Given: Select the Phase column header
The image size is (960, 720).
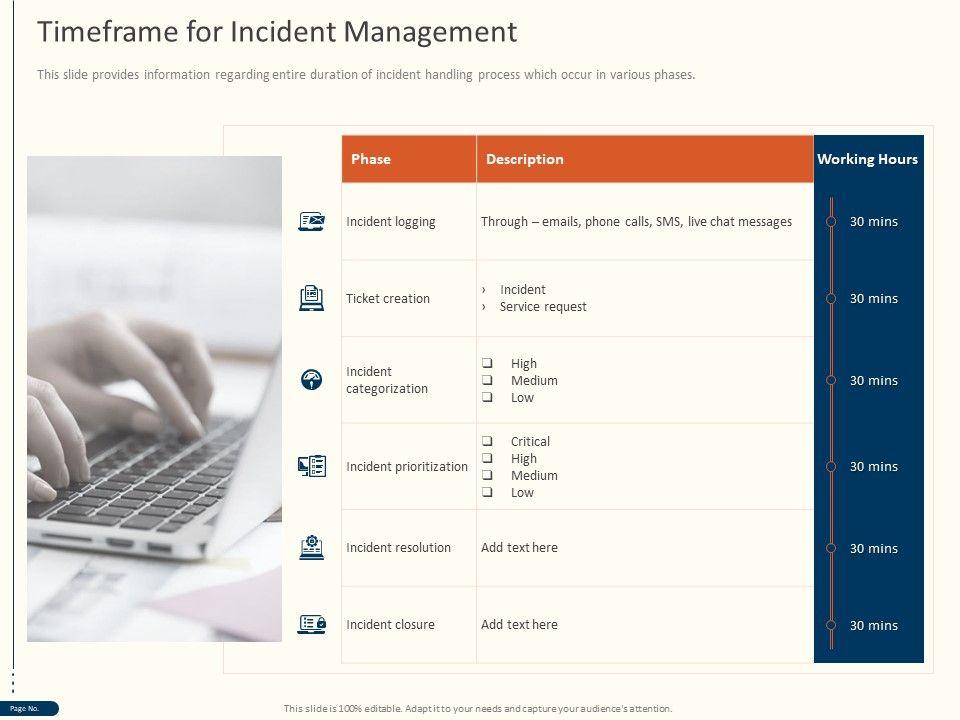Looking at the screenshot, I should tap(409, 159).
